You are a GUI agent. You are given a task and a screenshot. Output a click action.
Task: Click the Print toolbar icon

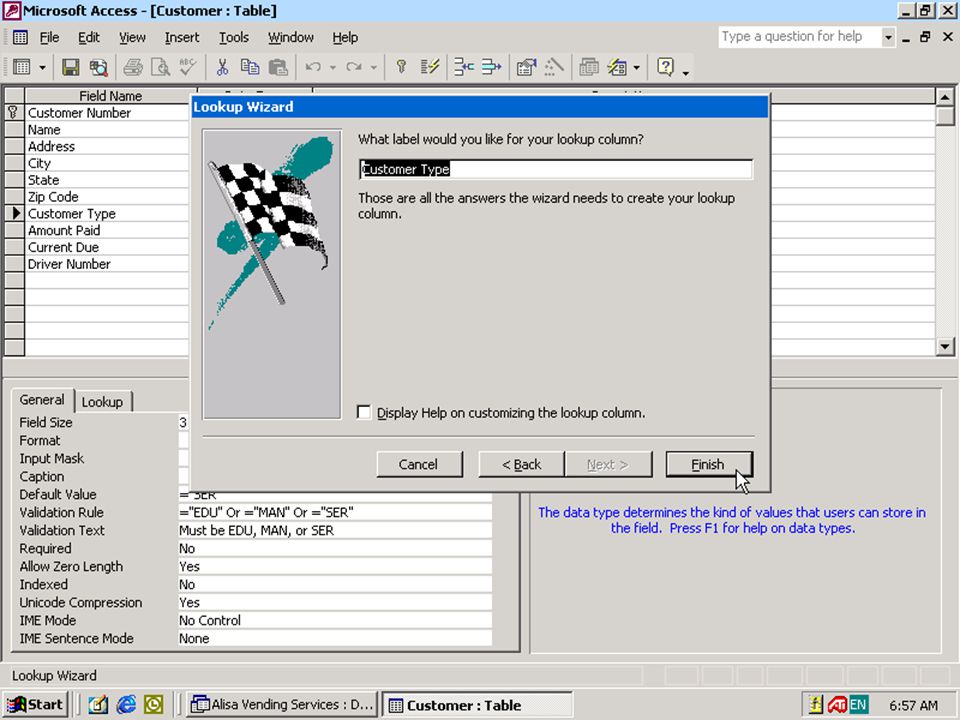pyautogui.click(x=132, y=67)
